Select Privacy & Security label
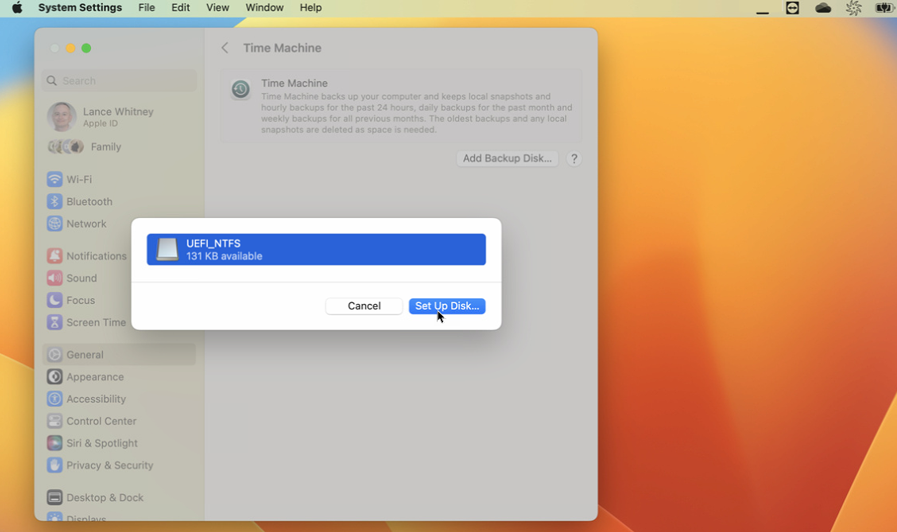 pos(110,465)
